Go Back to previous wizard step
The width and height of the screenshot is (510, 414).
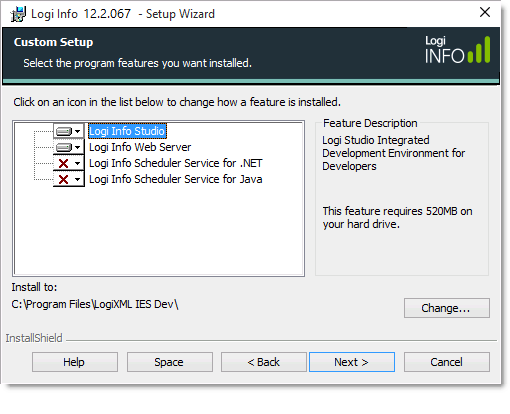pyautogui.click(x=264, y=362)
